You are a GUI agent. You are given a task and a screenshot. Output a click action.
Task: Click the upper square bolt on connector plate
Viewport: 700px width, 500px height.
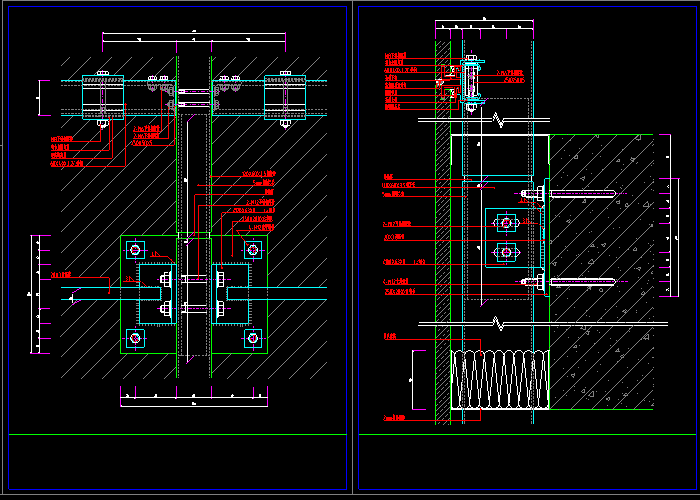pos(506,222)
